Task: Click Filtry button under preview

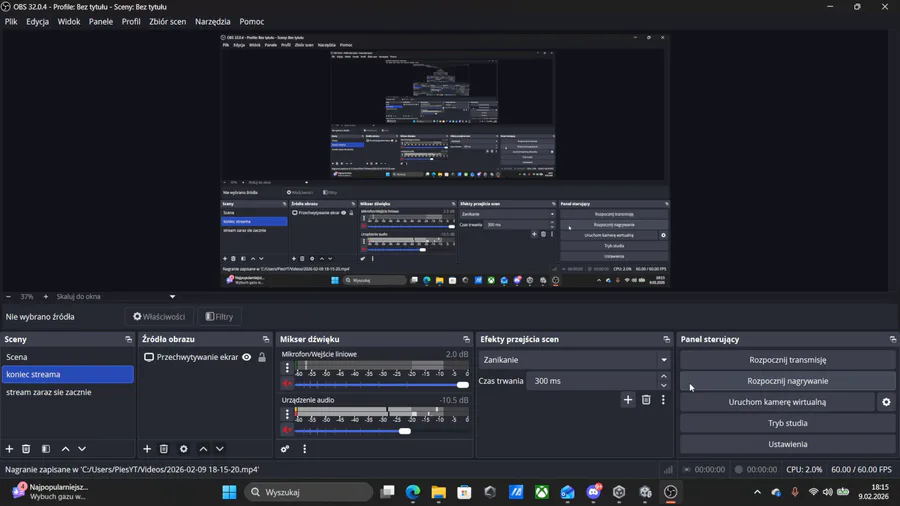Action: pos(219,316)
